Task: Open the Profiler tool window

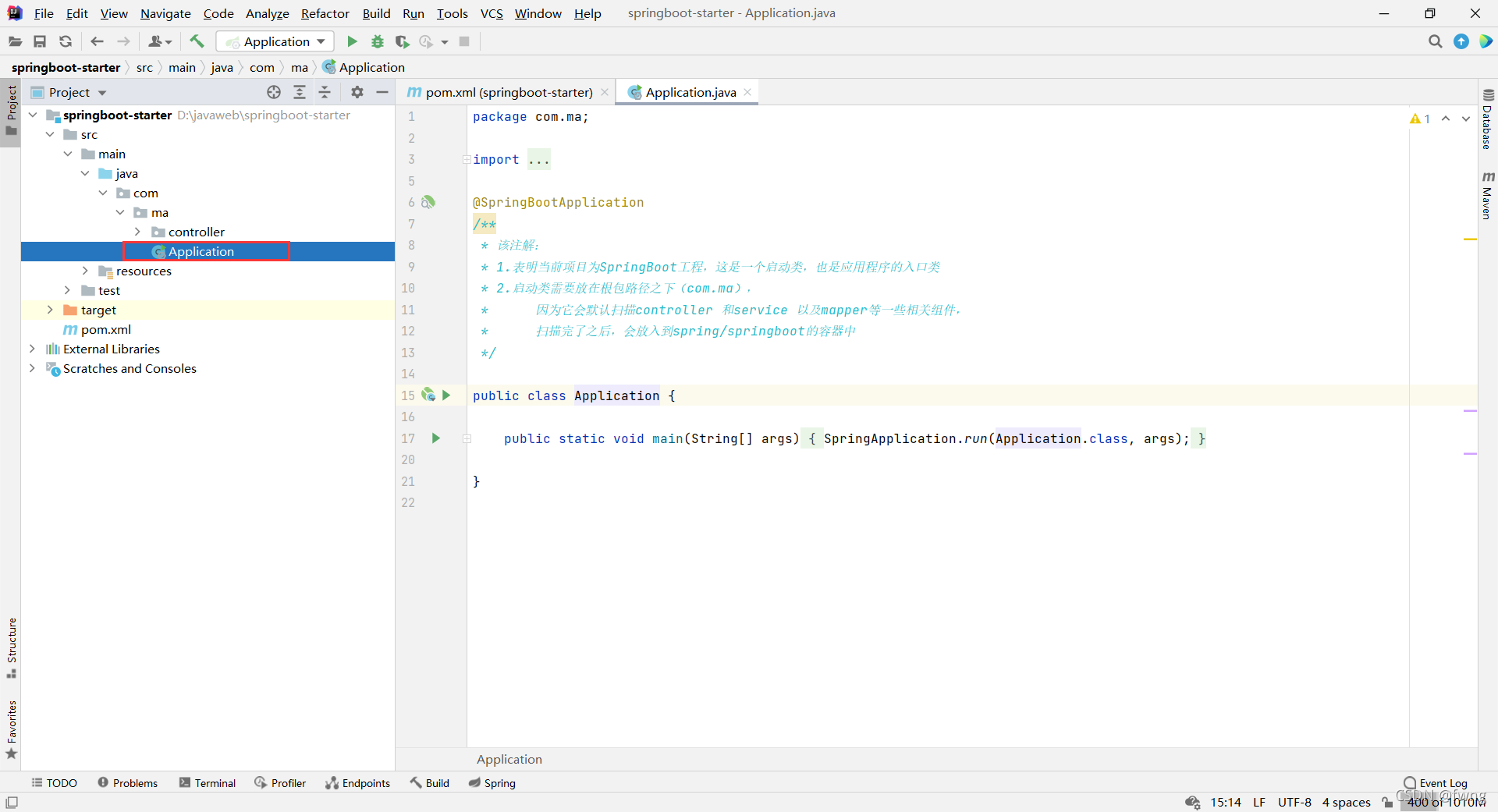Action: tap(280, 783)
